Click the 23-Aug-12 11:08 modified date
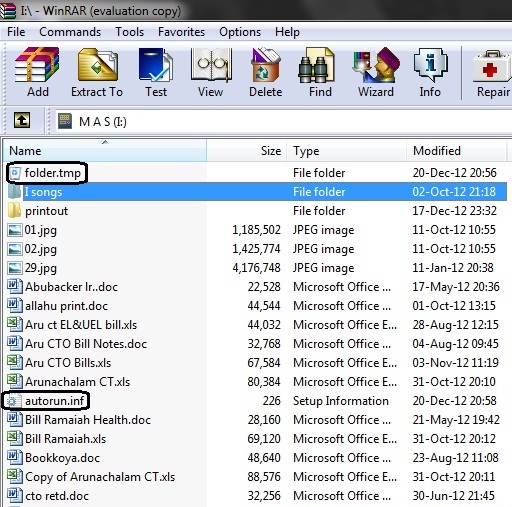The height and width of the screenshot is (507, 512). [455, 458]
